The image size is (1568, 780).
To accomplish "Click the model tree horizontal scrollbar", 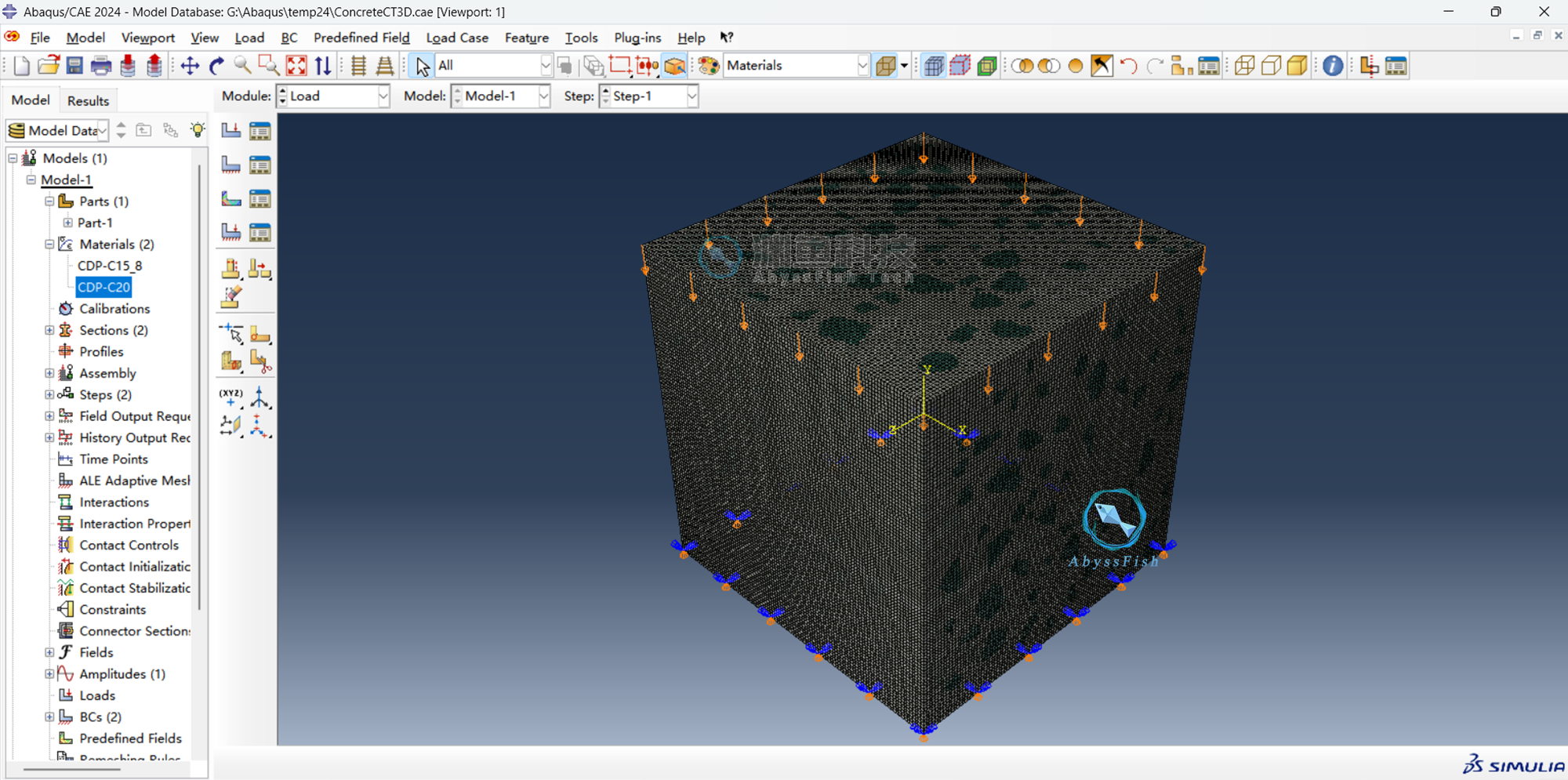I will (71, 770).
